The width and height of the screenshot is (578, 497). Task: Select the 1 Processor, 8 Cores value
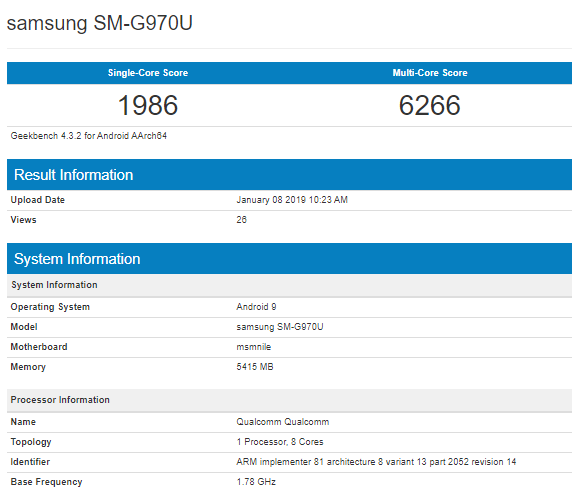(x=280, y=442)
